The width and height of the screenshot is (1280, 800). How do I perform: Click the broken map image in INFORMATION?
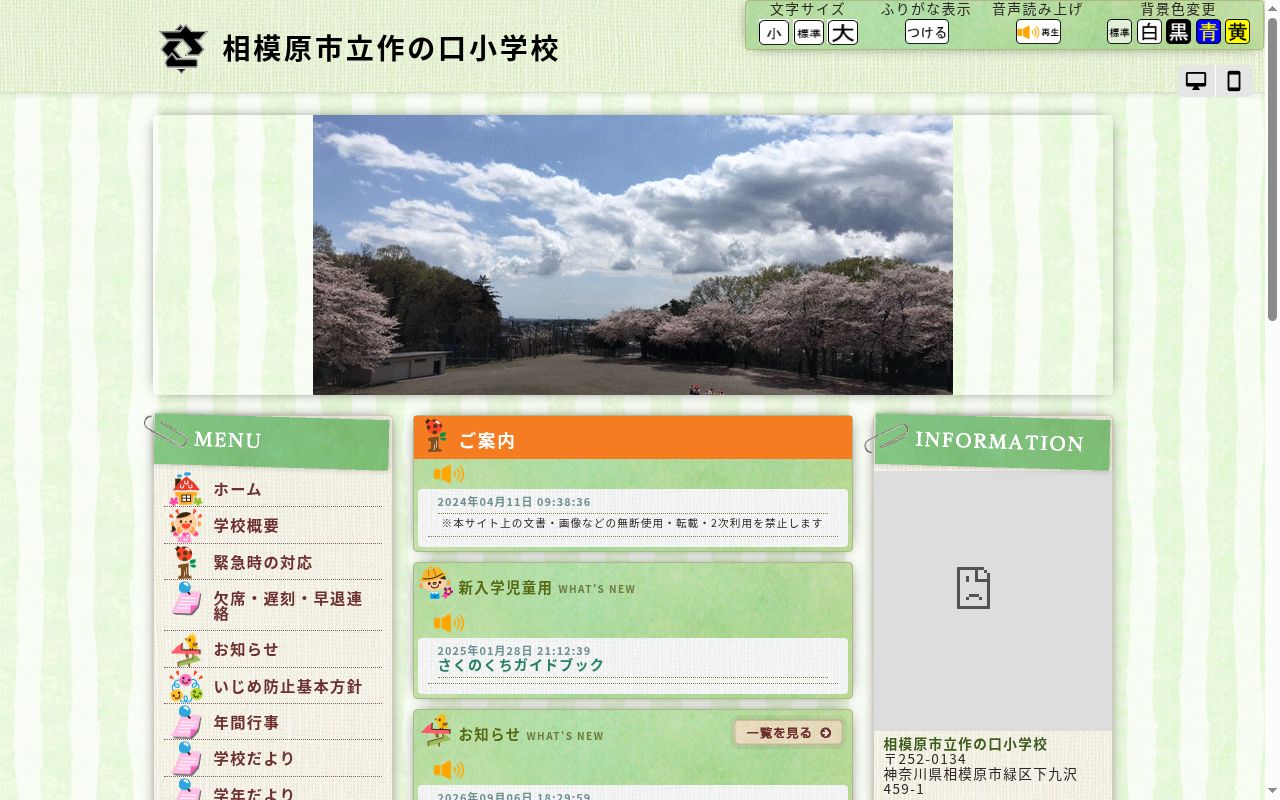click(x=993, y=600)
